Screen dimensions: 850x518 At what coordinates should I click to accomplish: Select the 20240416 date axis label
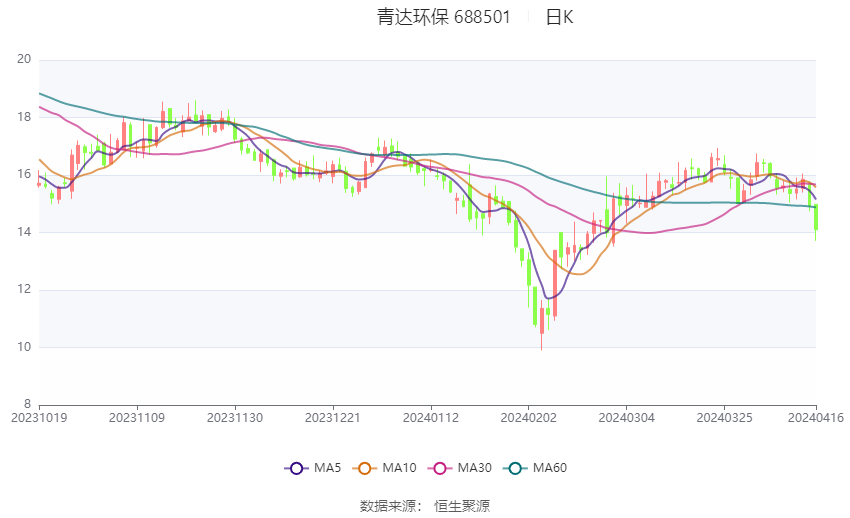(x=816, y=418)
